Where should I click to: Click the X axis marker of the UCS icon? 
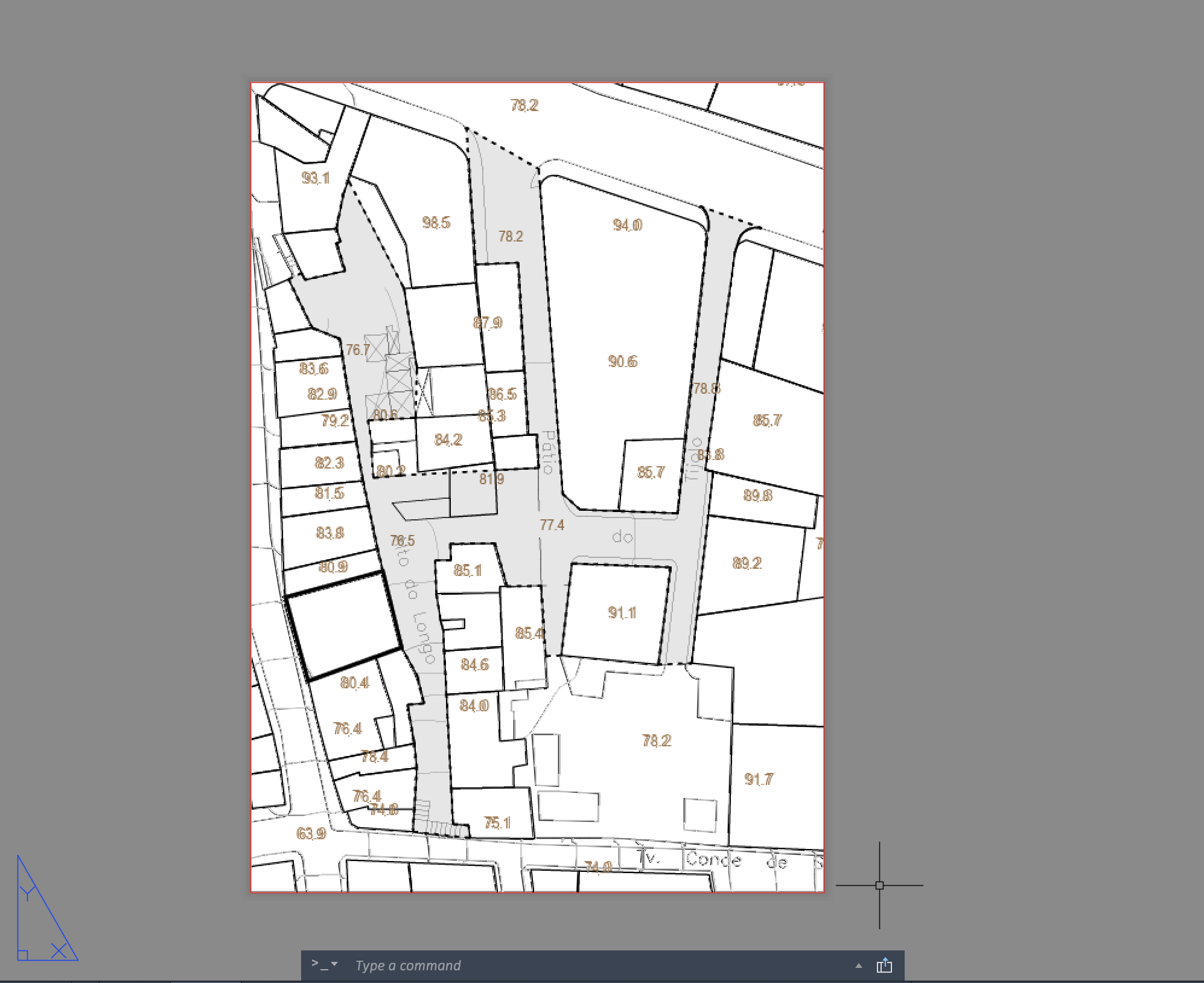[x=59, y=950]
